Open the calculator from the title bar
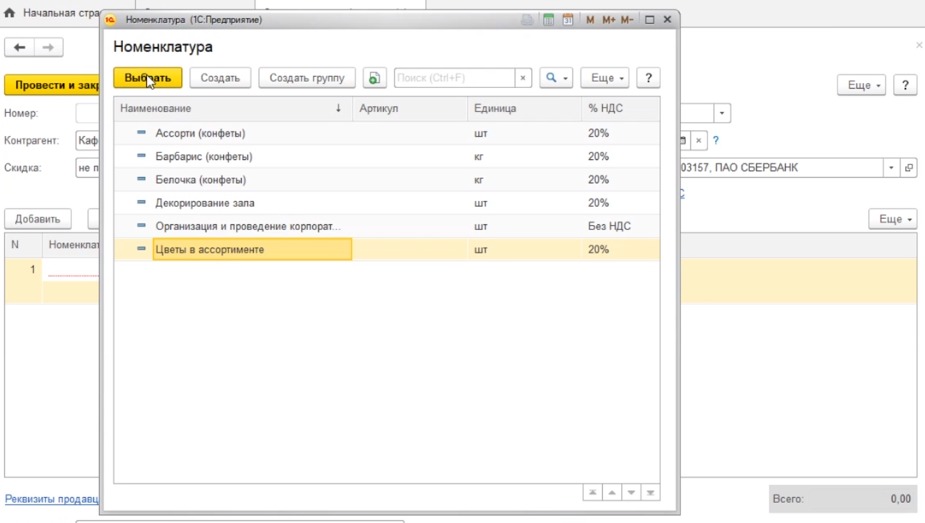The height and width of the screenshot is (523, 925). pos(549,19)
